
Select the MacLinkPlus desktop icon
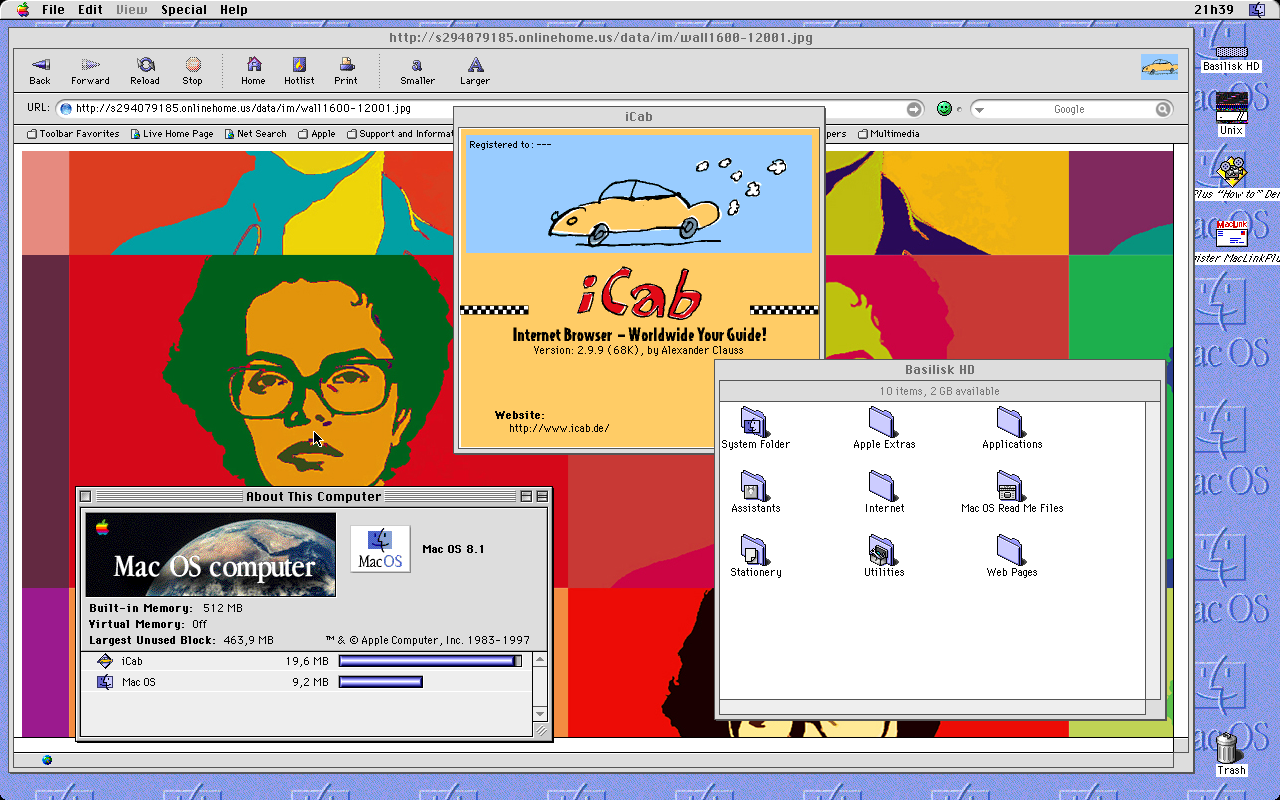pyautogui.click(x=1232, y=241)
